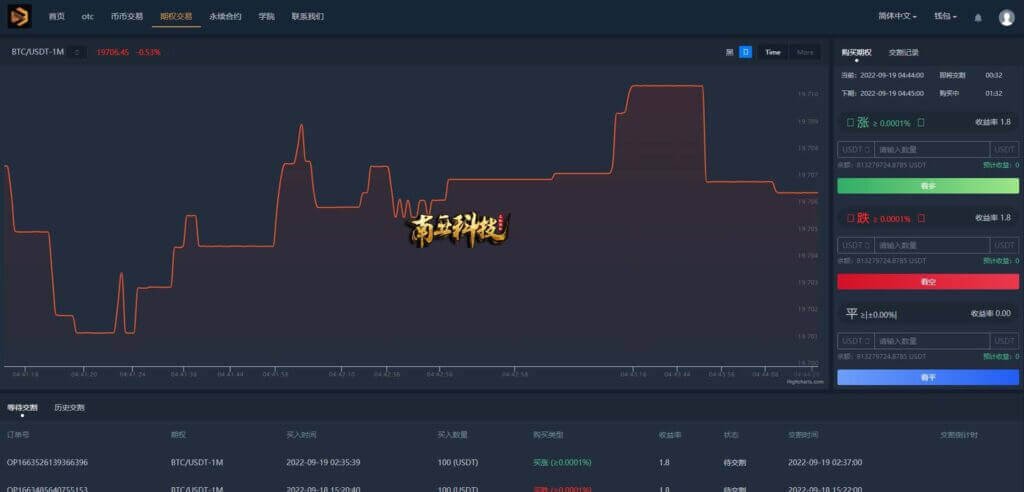Click the blue chart theme icon
The image size is (1024, 492).
click(x=745, y=52)
